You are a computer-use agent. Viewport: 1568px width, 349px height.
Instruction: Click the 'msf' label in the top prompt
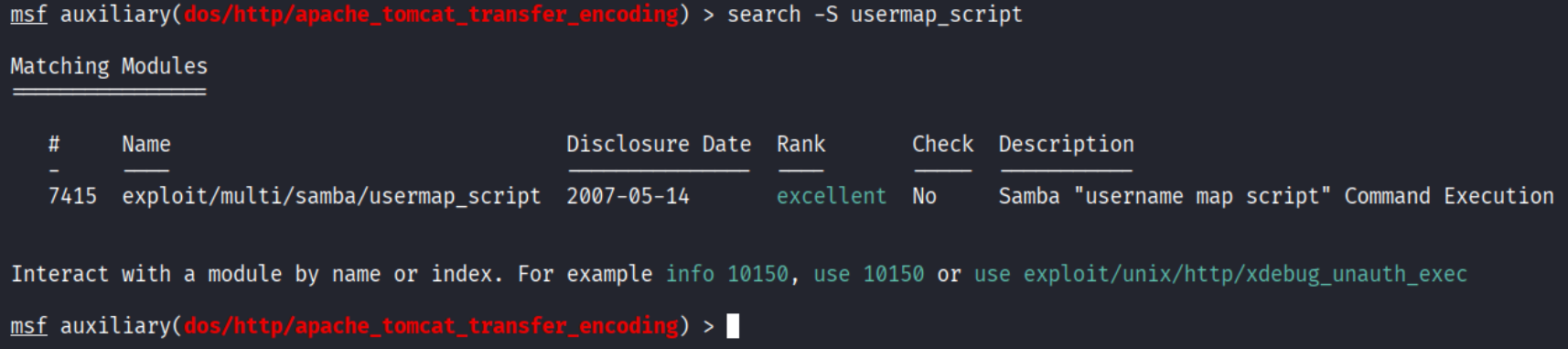(28, 15)
